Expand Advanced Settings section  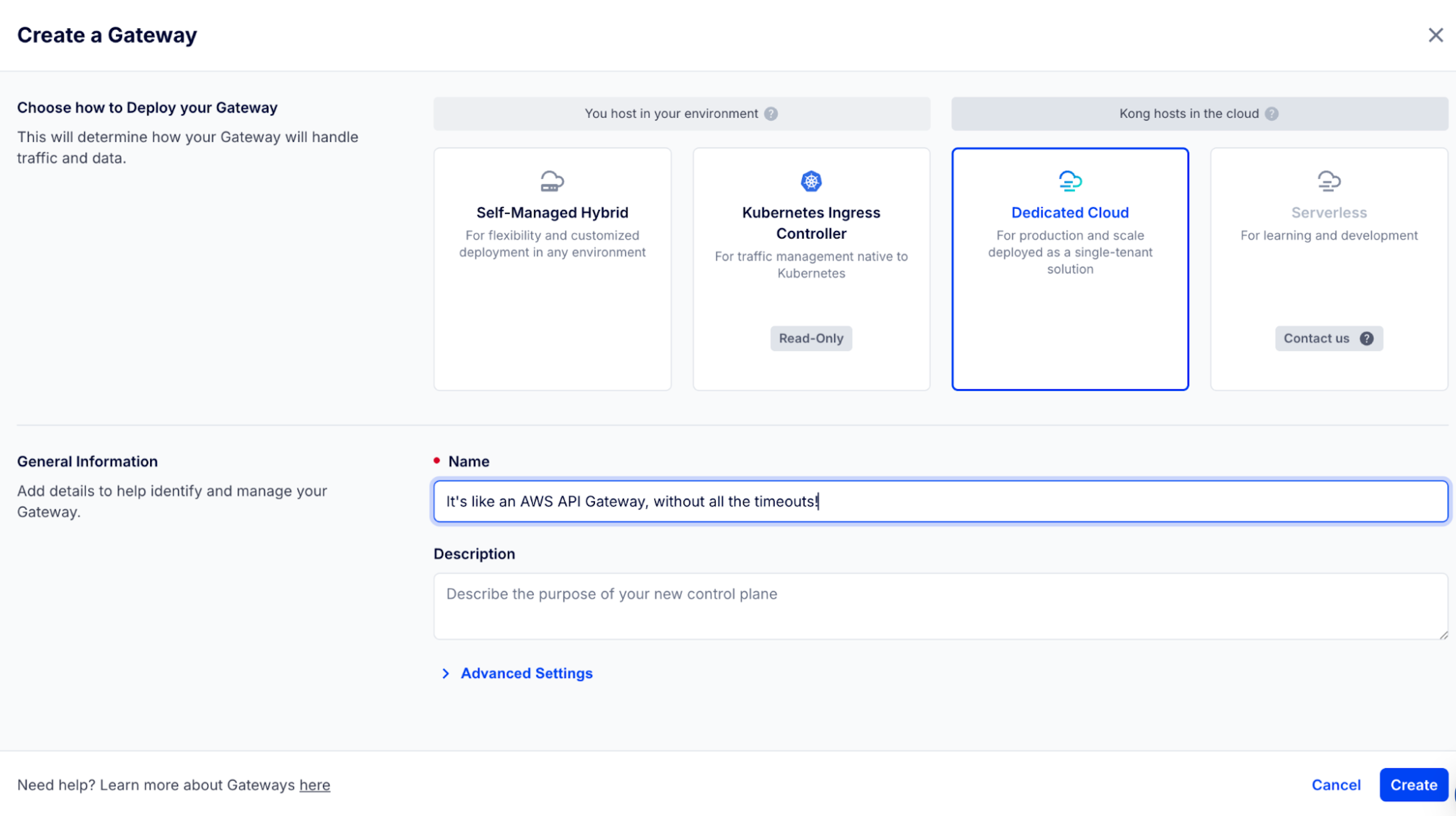[x=526, y=673]
